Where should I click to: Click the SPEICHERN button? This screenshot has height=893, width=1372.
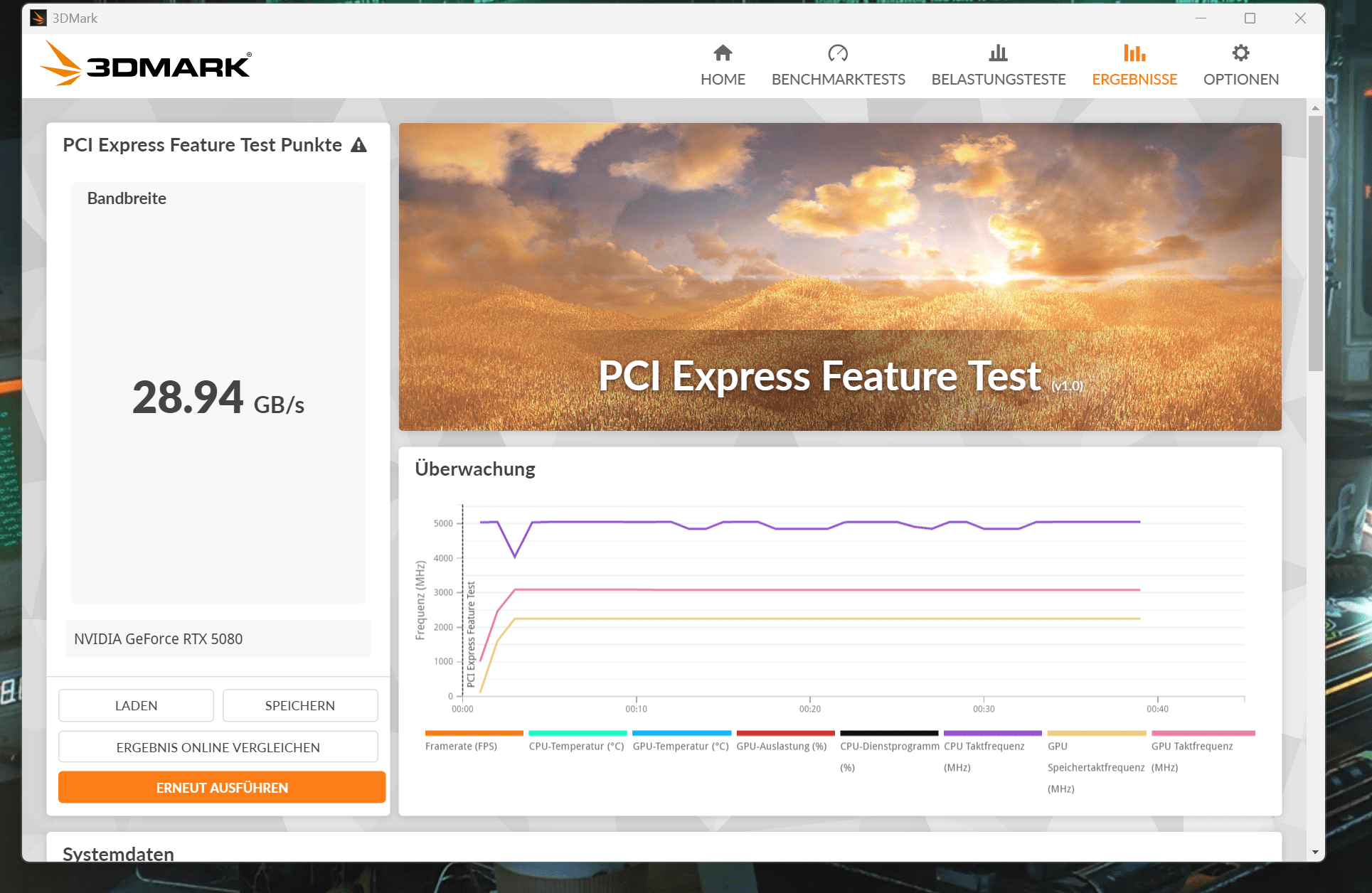click(x=299, y=705)
